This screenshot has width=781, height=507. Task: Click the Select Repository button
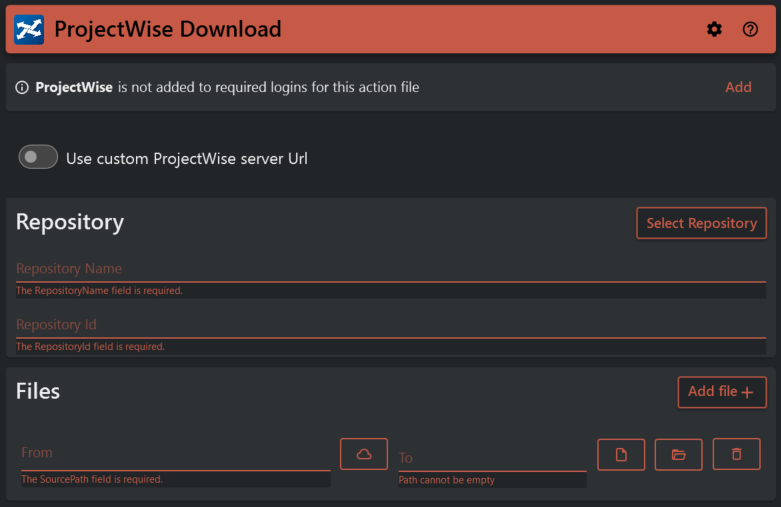click(x=701, y=223)
